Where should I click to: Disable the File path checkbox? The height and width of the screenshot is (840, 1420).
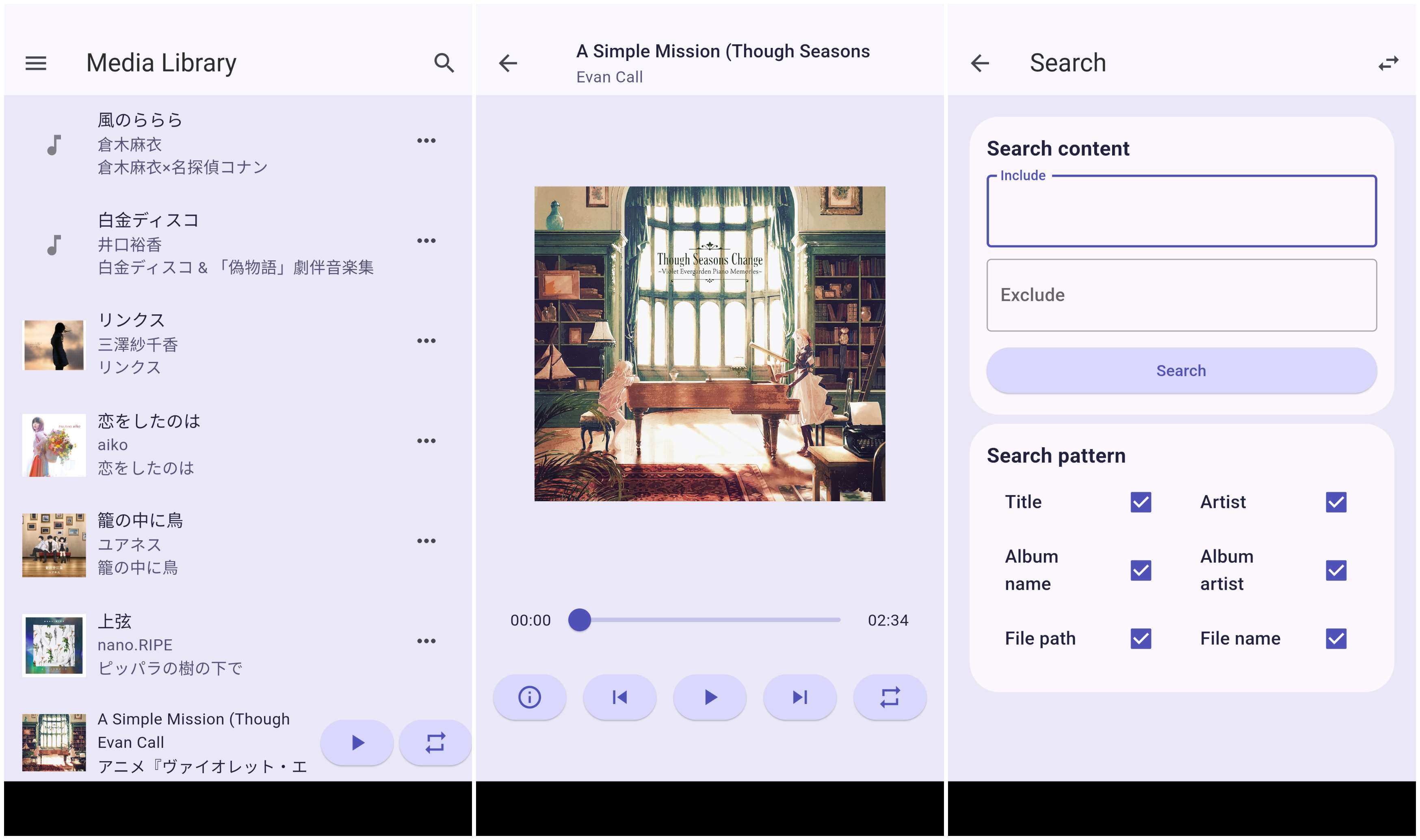pos(1141,639)
